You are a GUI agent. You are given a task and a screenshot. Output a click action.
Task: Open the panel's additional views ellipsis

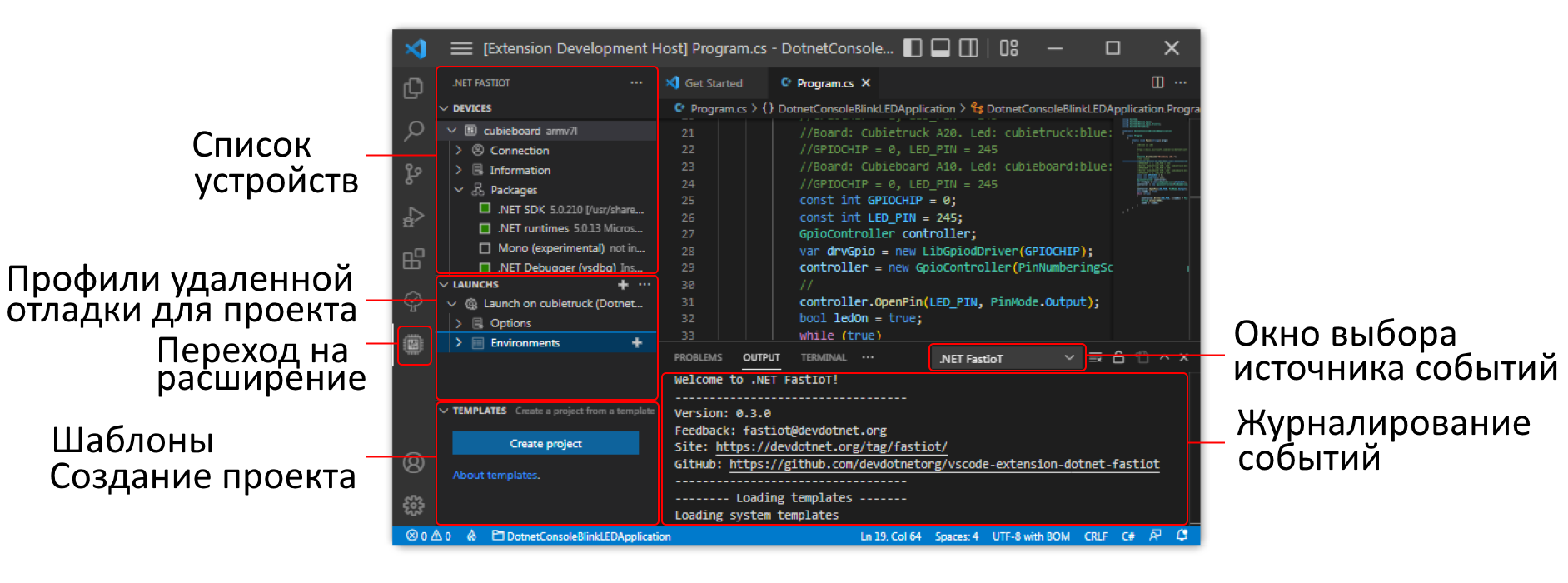pos(868,357)
